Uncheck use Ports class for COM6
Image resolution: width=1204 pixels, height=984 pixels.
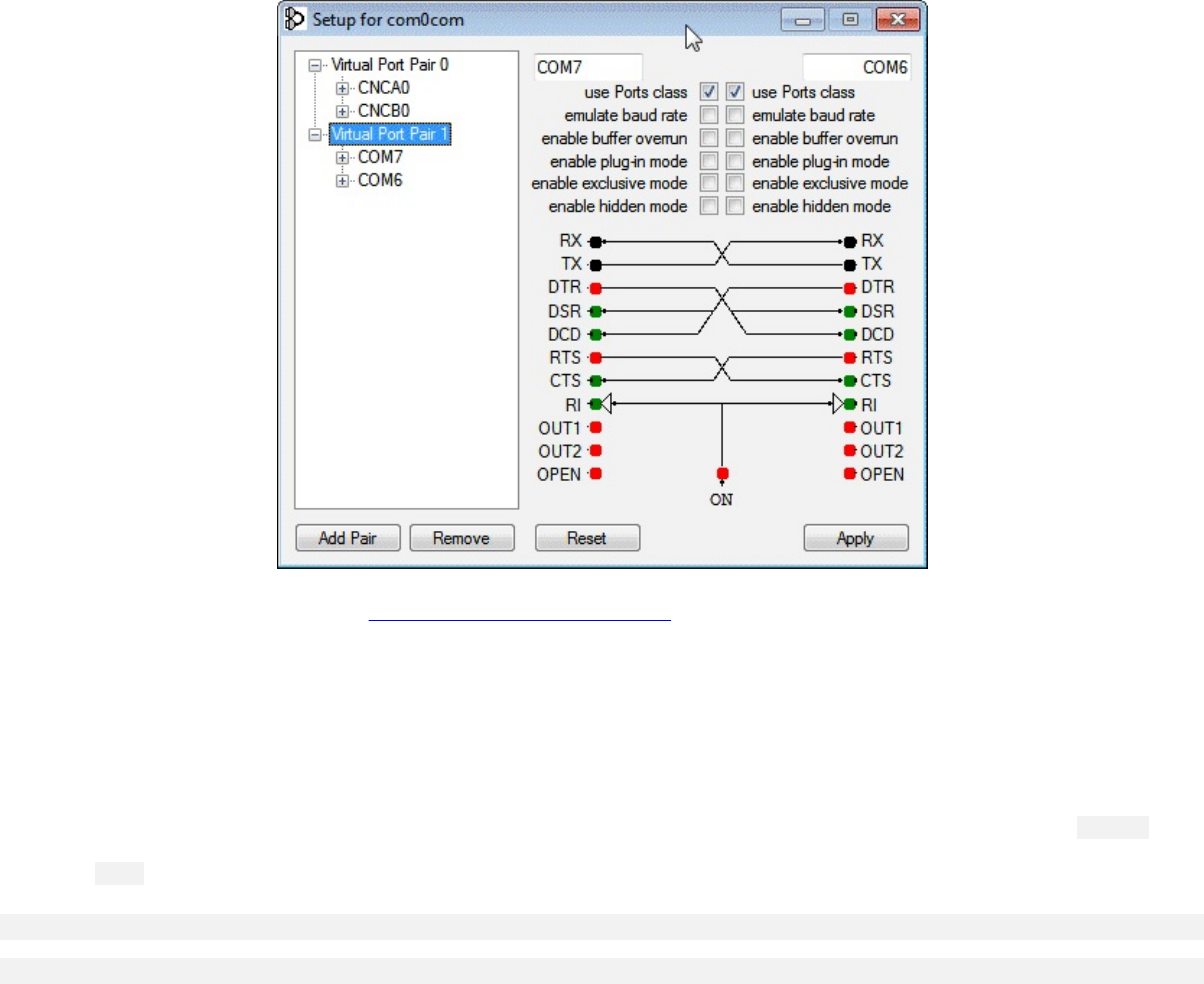tap(735, 92)
